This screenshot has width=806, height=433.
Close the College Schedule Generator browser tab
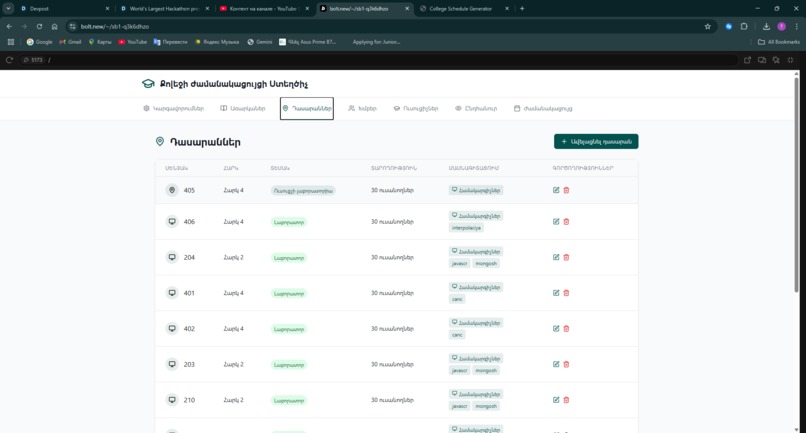[507, 9]
